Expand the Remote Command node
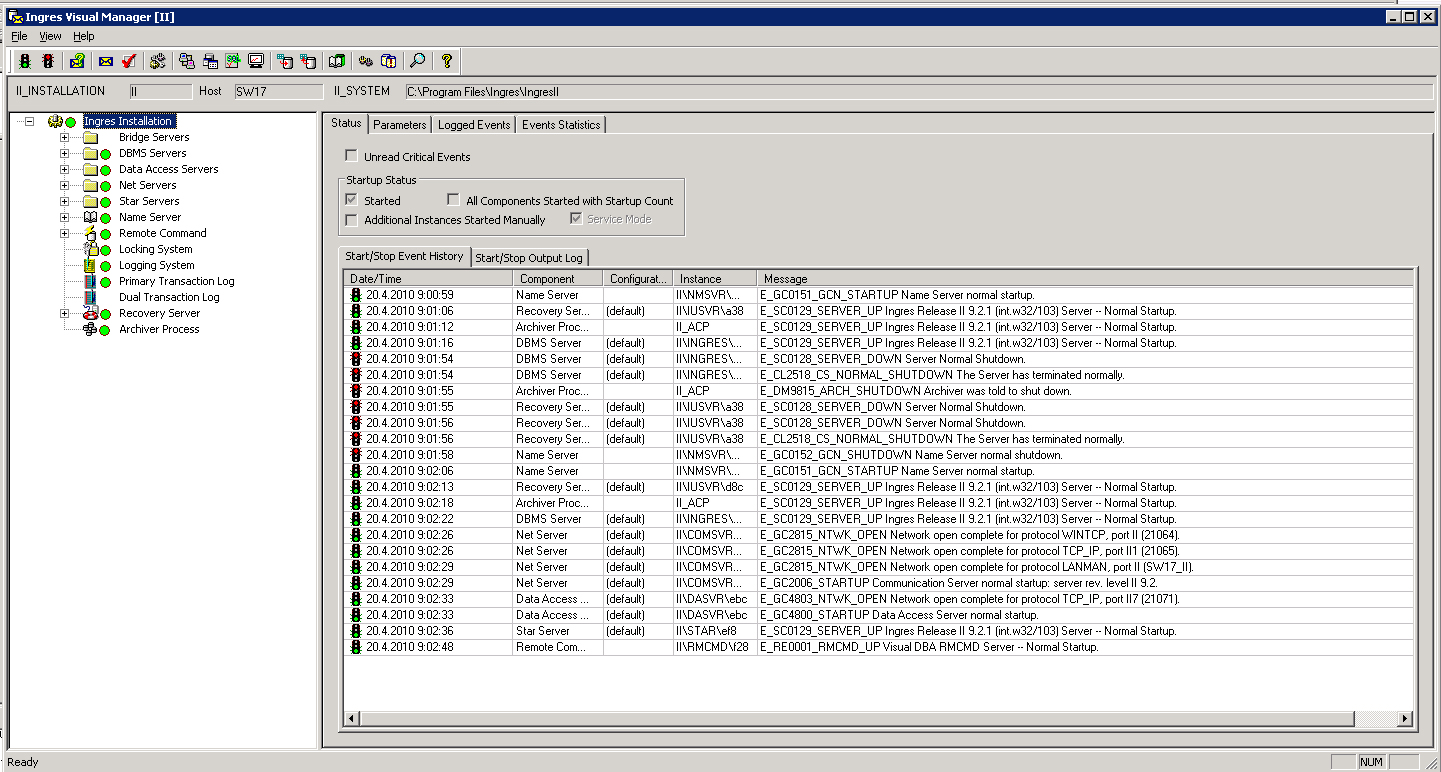This screenshot has width=1441, height=772. [64, 233]
